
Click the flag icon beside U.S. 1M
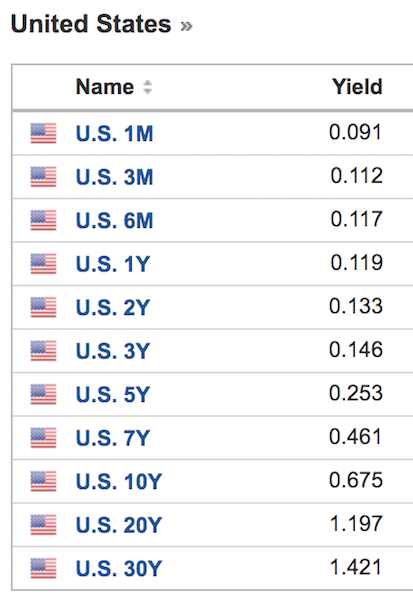44,133
